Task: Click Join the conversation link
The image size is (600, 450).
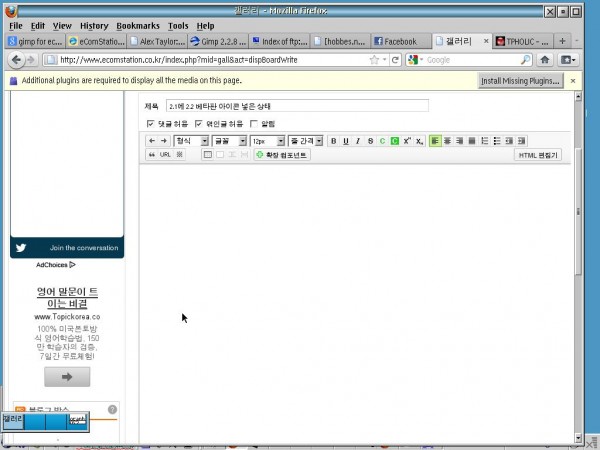Action: pos(84,248)
